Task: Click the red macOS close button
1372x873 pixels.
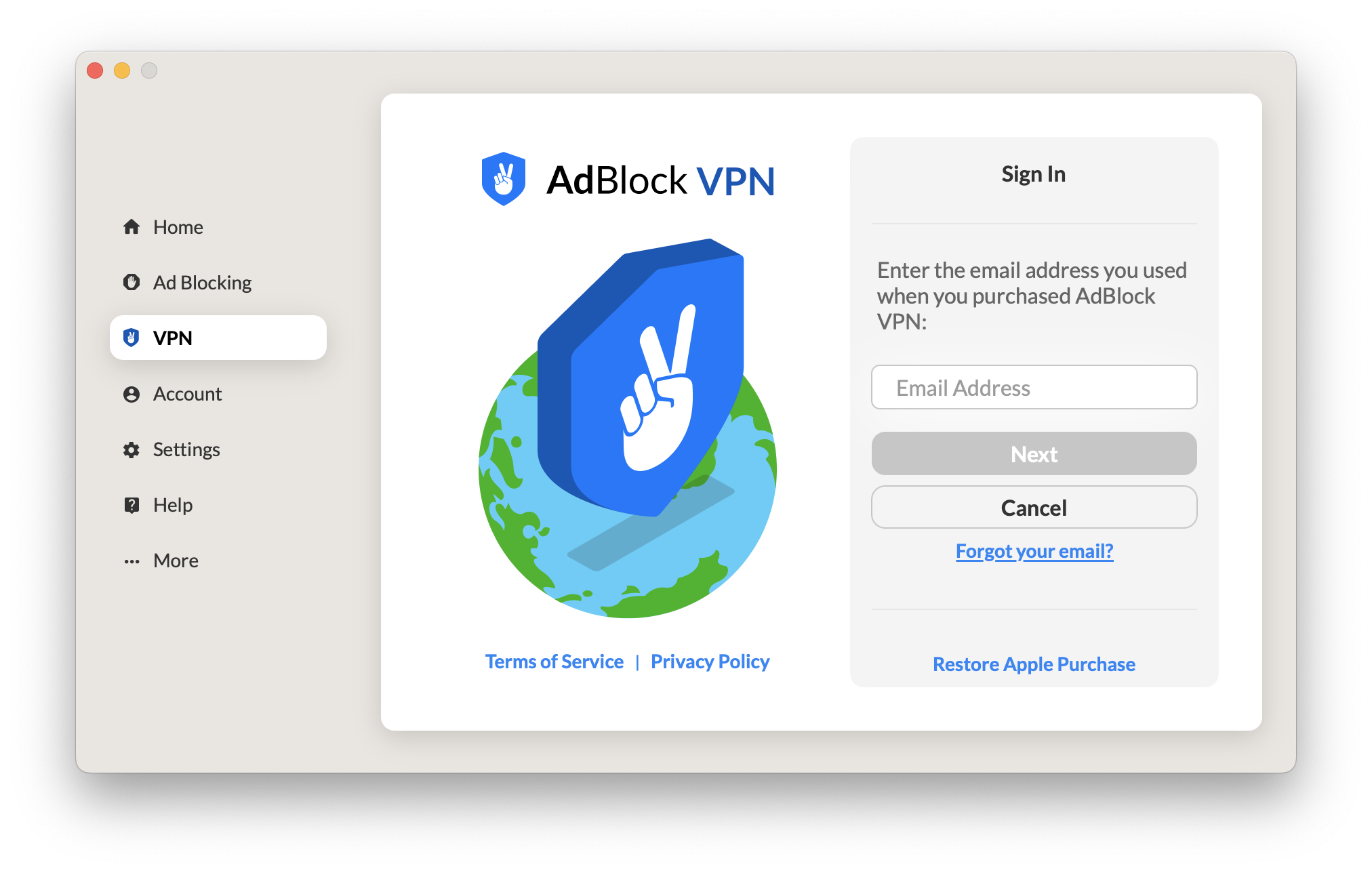Action: (x=100, y=70)
